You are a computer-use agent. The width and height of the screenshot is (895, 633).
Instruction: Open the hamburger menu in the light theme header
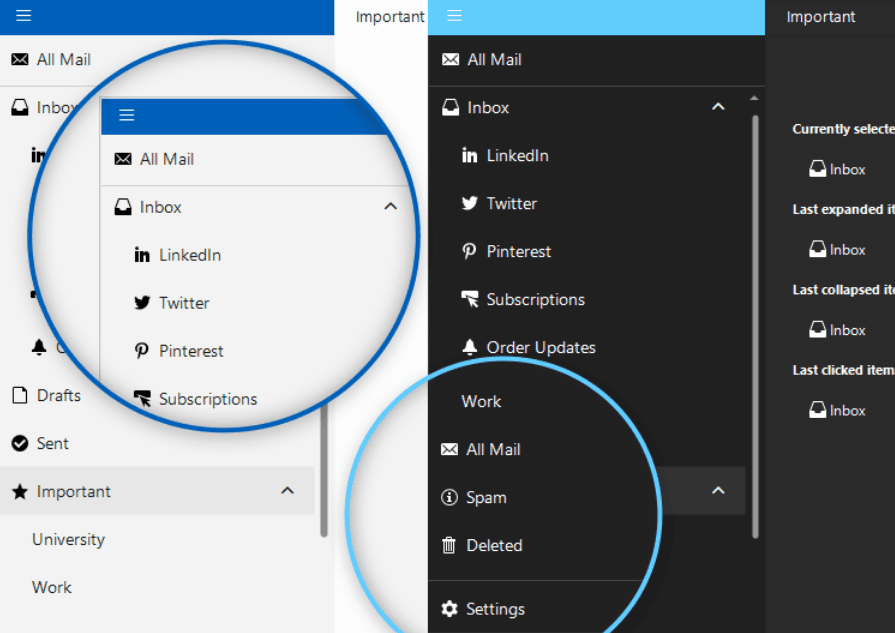click(x=23, y=16)
